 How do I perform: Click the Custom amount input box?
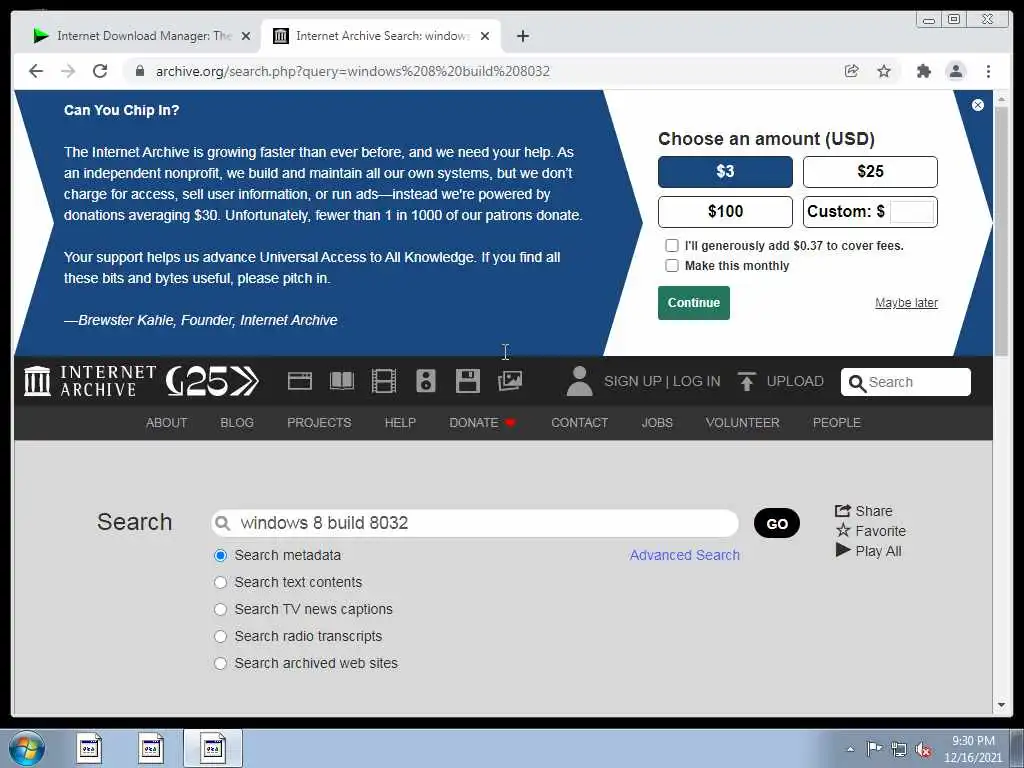tap(912, 212)
